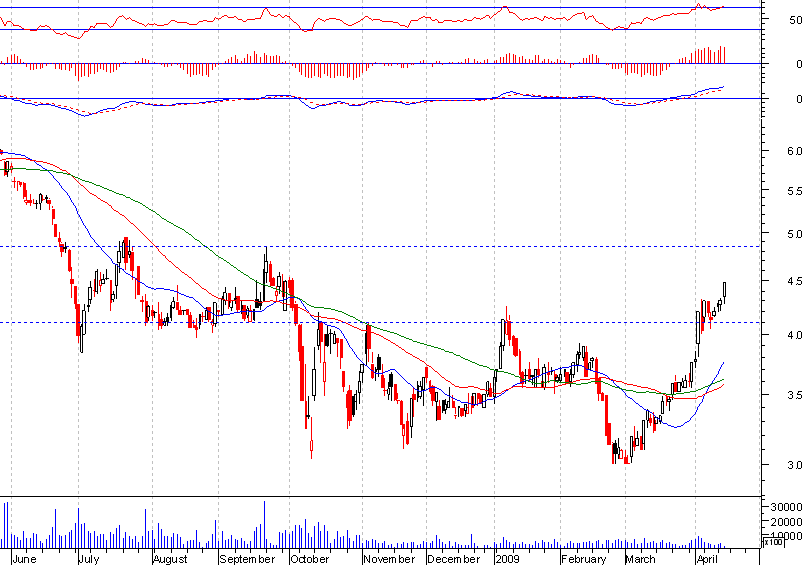Click the July month label
Viewport: 806px width, 565px height.
(89, 559)
